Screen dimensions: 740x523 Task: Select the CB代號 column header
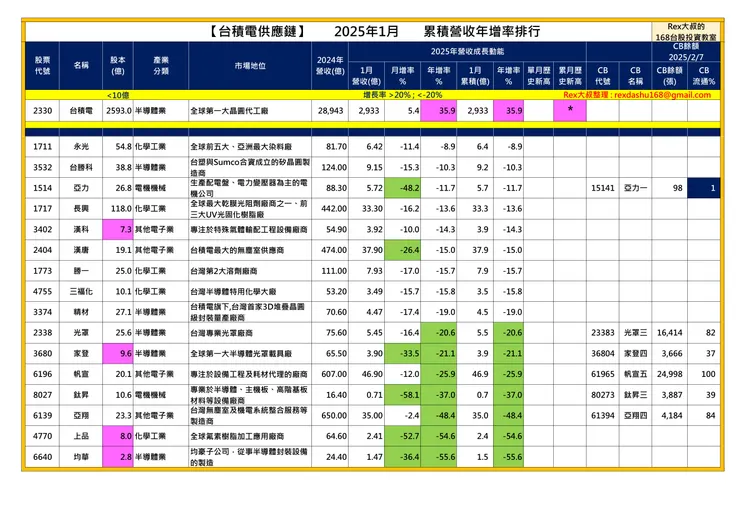(603, 76)
